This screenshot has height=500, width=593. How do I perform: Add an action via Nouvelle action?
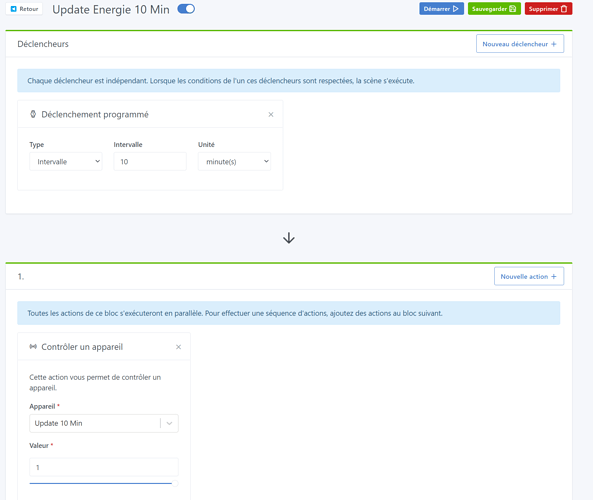tap(529, 276)
